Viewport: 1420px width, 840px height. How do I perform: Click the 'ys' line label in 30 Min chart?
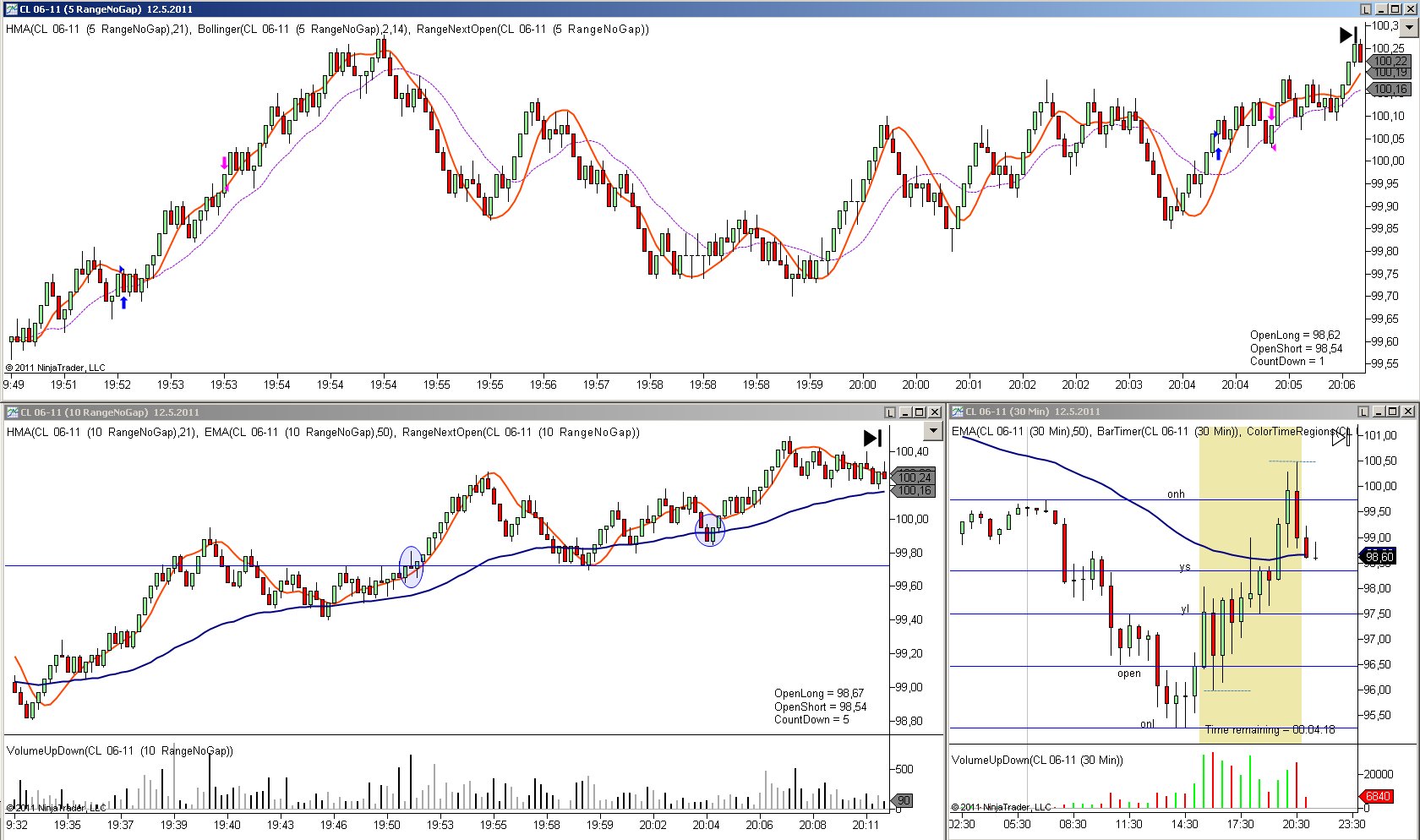pos(1184,567)
